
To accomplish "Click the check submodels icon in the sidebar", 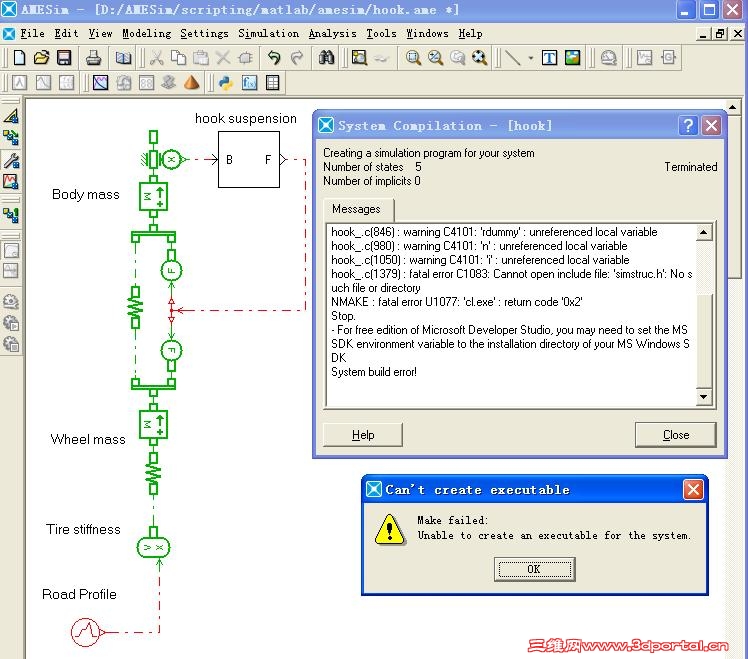I will pyautogui.click(x=11, y=215).
